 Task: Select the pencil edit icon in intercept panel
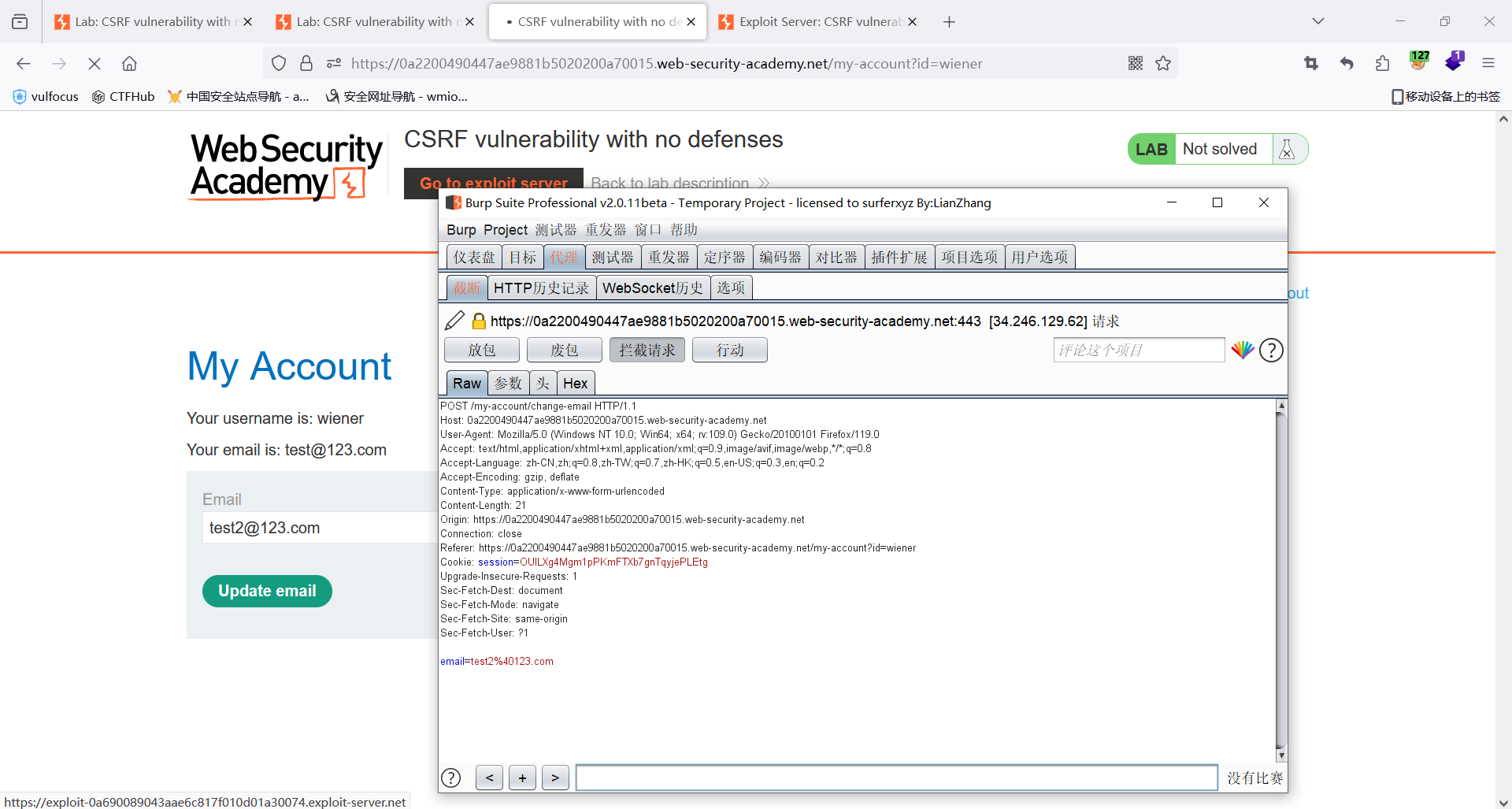(454, 320)
